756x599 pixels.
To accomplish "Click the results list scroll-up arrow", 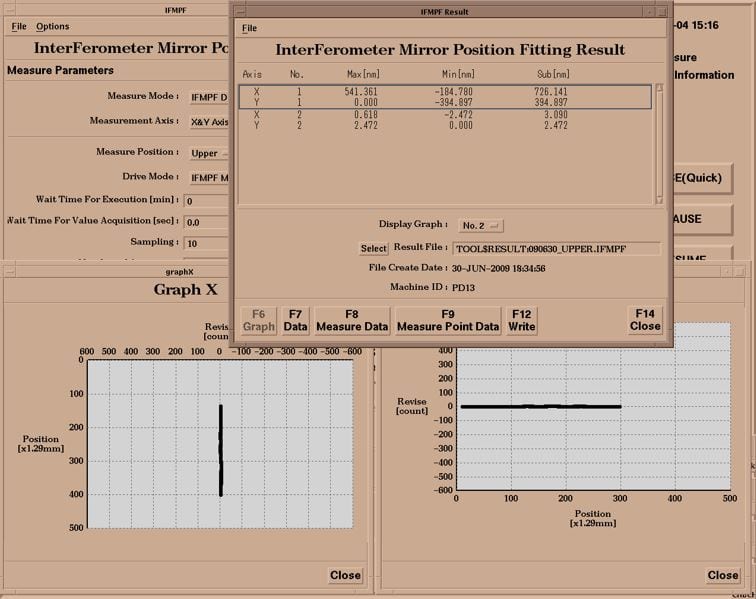I will tap(659, 88).
